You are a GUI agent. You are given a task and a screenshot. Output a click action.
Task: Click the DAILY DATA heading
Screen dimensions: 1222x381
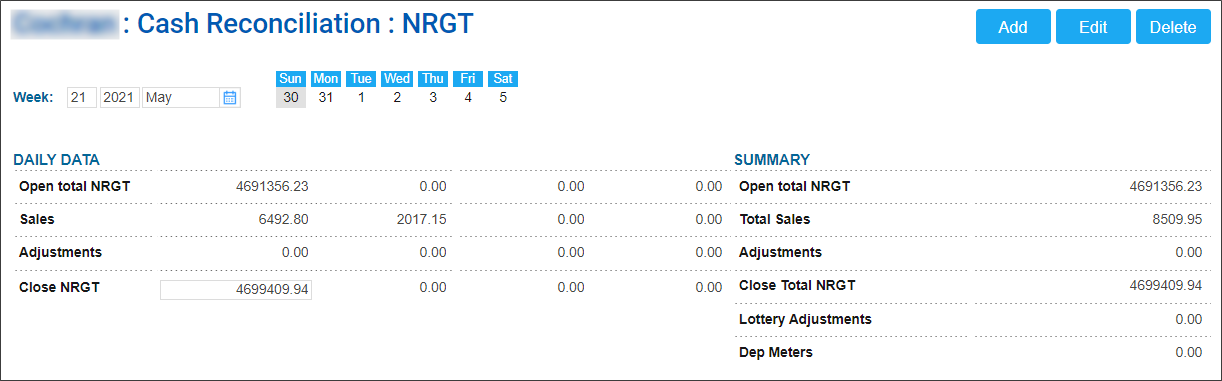click(56, 159)
